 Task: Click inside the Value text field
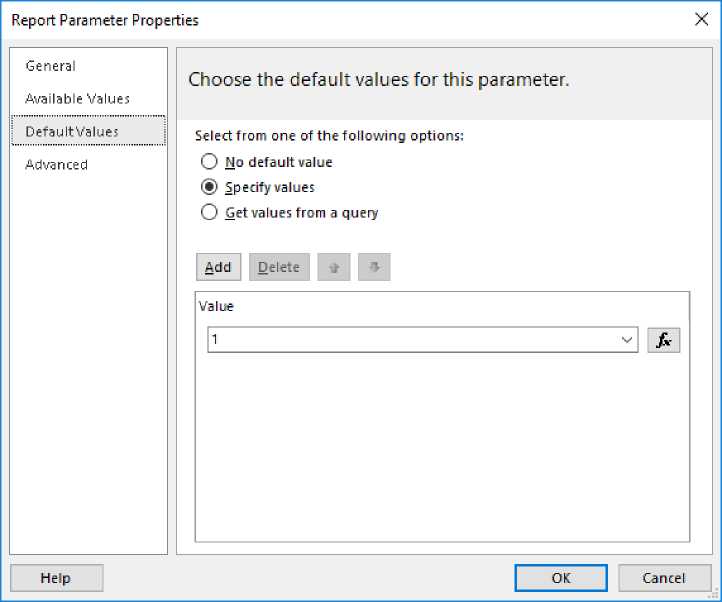(x=410, y=340)
